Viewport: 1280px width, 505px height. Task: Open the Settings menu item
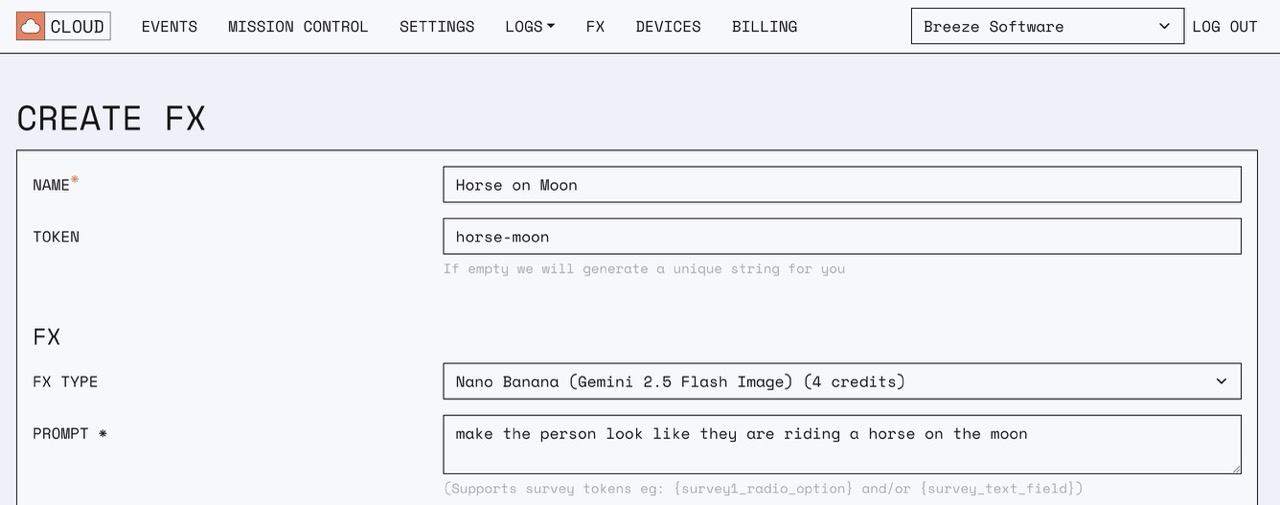[437, 27]
